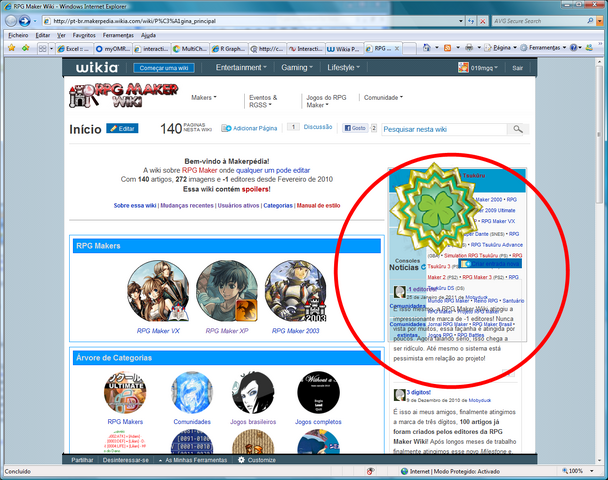Go to the home page with the house icon
Screen dimensions: 608x480
click(427, 48)
